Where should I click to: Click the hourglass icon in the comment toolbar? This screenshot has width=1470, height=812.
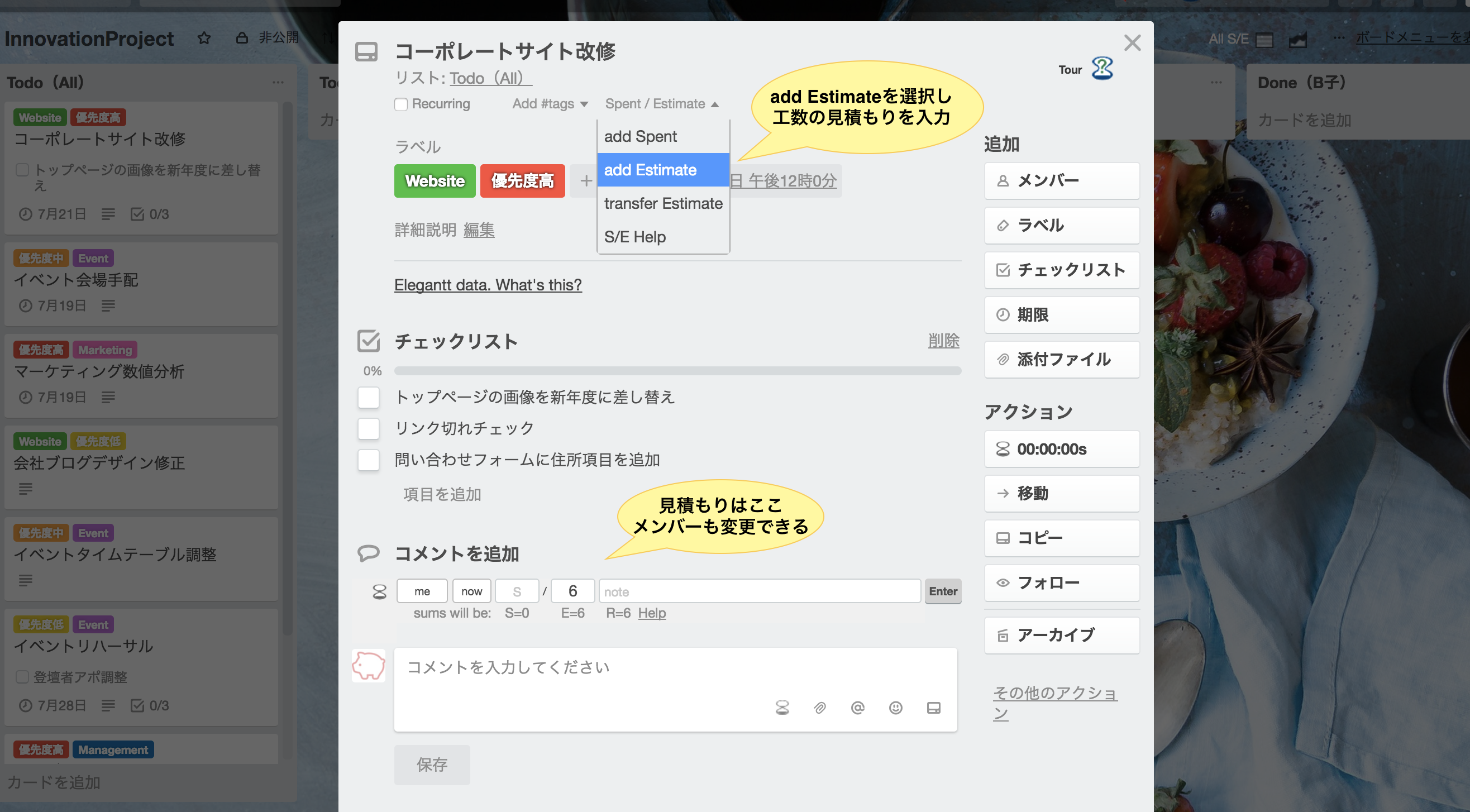coord(782,708)
